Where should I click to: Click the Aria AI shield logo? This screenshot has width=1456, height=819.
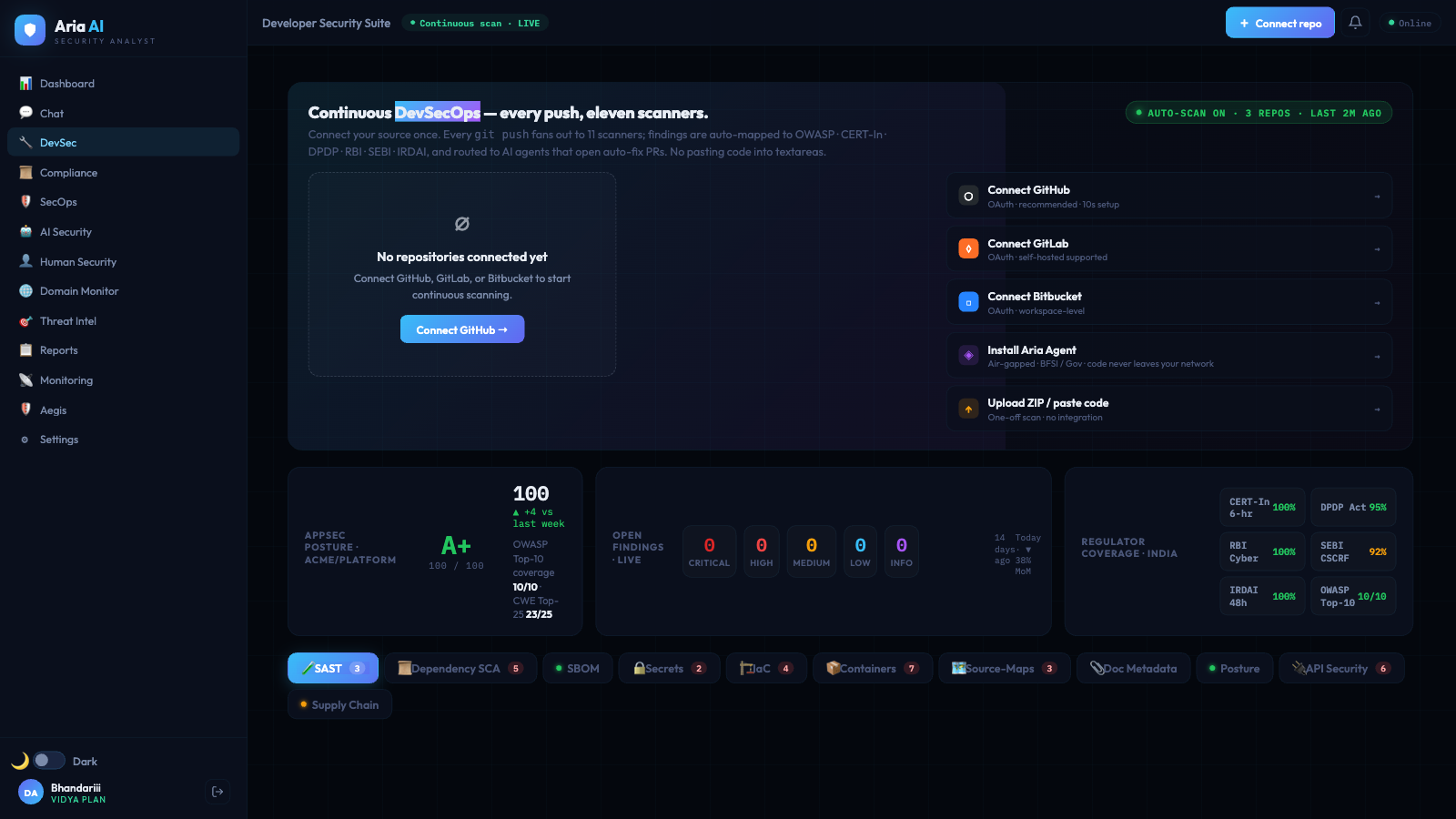(x=30, y=30)
